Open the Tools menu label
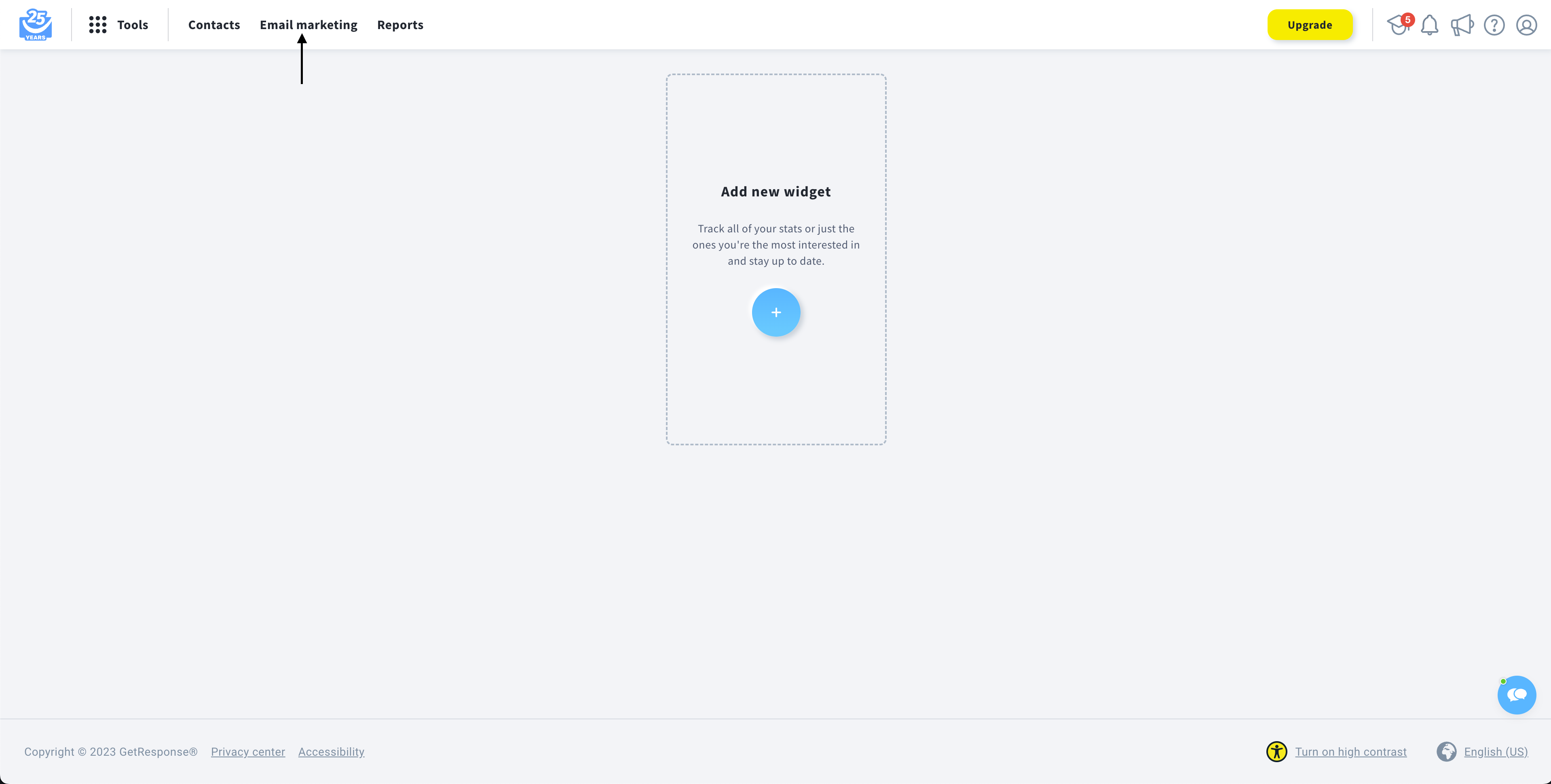 133,25
